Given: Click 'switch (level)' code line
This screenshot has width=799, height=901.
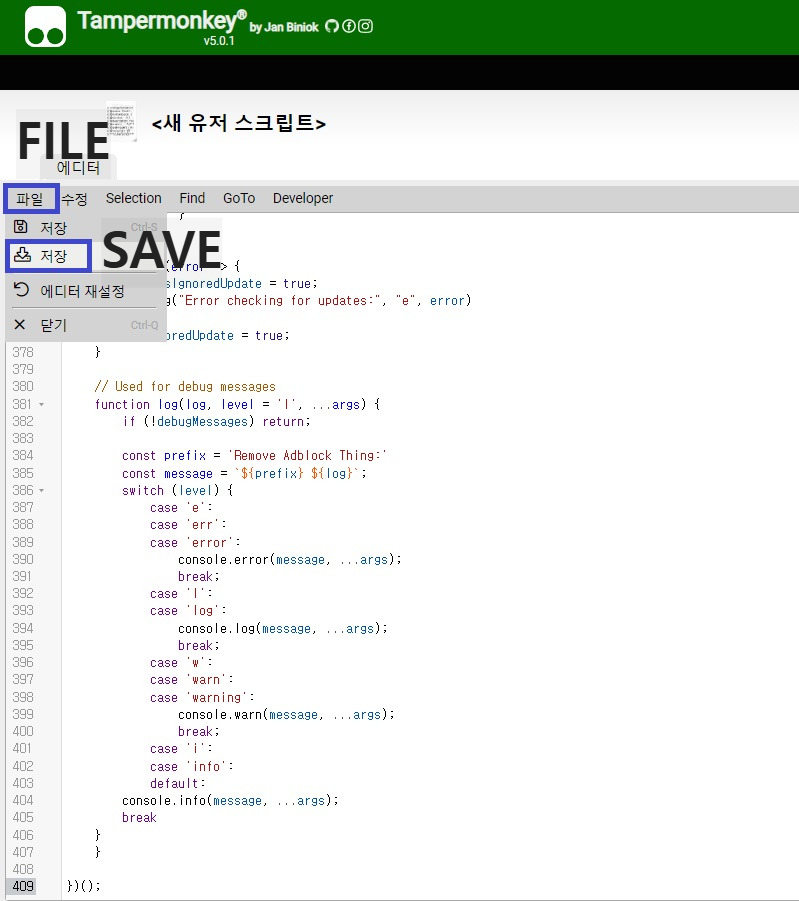Looking at the screenshot, I should click(178, 491).
